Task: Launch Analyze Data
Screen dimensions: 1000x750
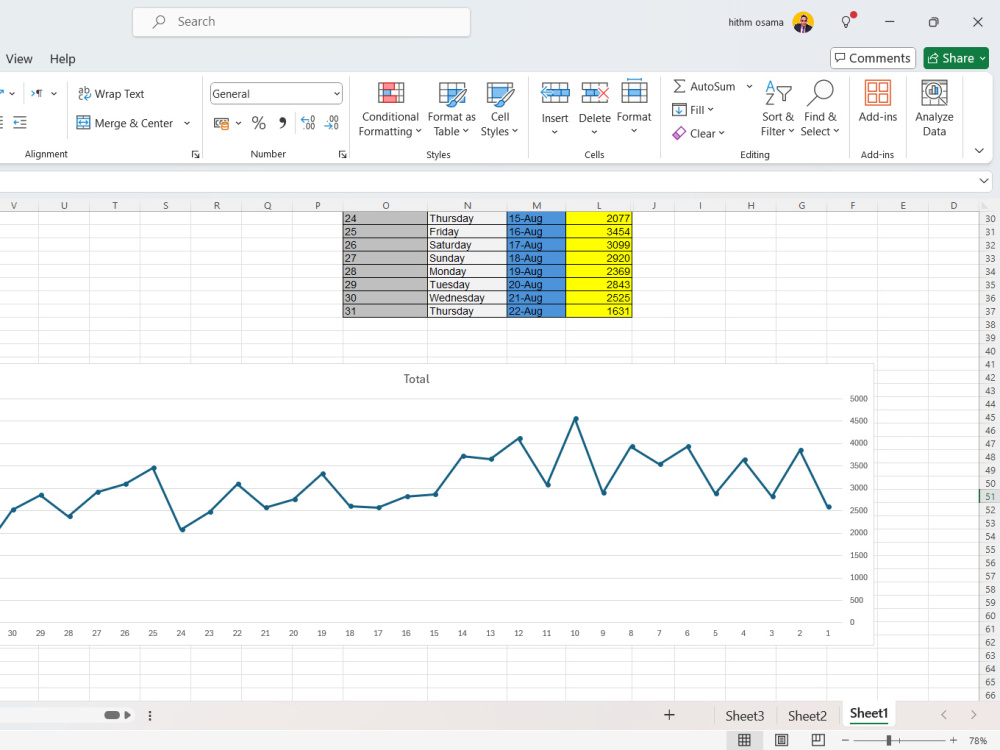Action: point(934,109)
